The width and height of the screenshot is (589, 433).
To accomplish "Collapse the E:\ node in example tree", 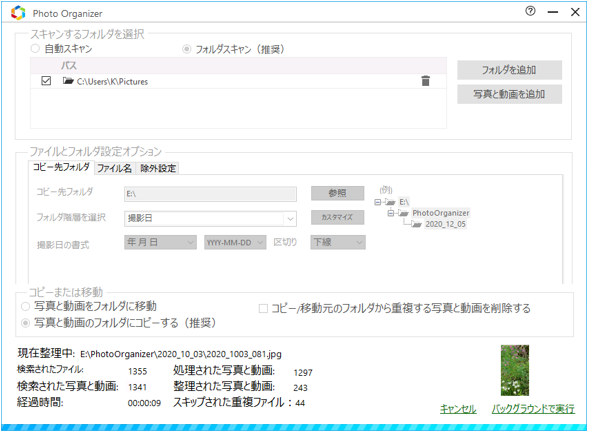I will click(377, 202).
